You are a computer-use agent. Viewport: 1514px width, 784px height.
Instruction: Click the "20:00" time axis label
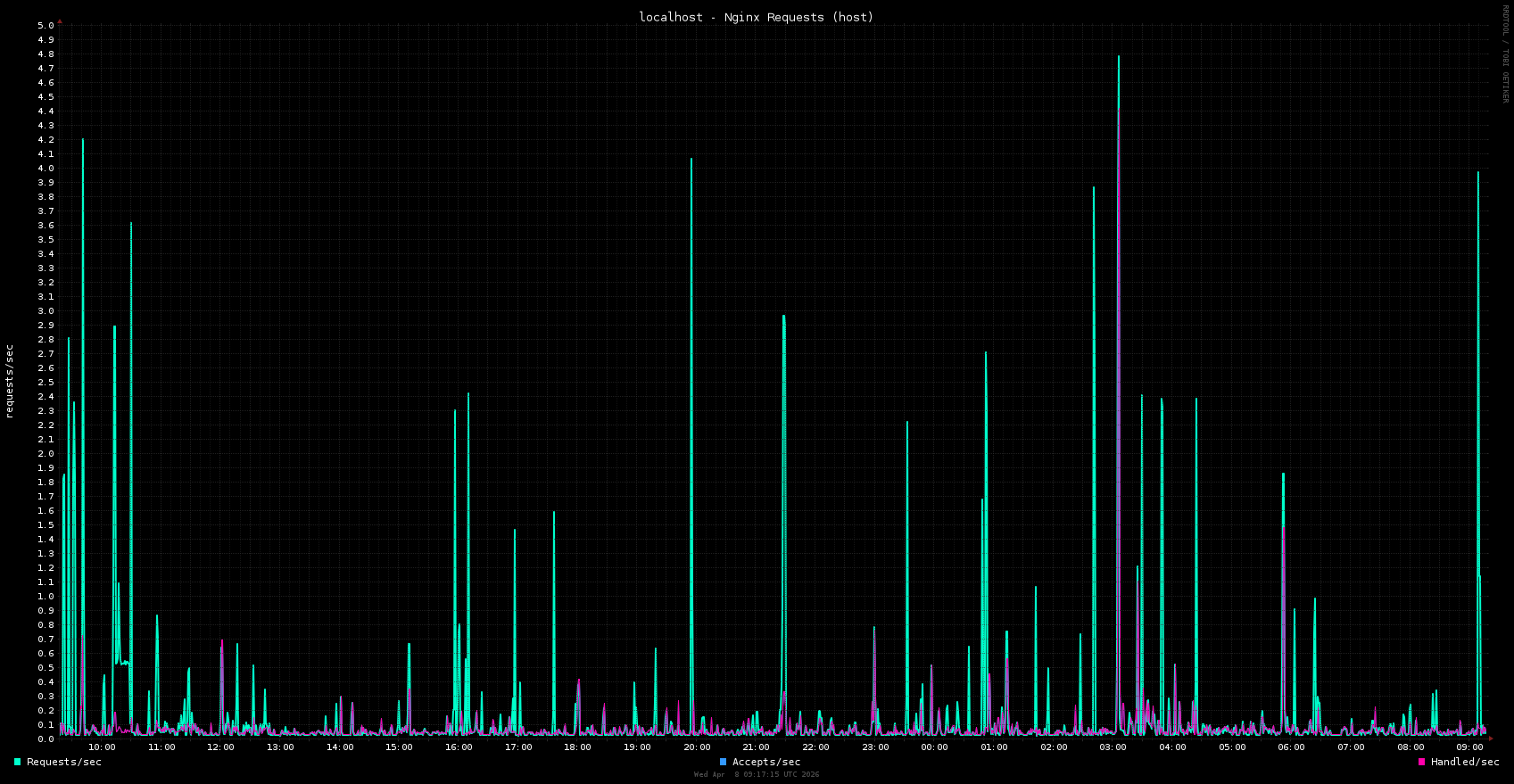click(697, 747)
